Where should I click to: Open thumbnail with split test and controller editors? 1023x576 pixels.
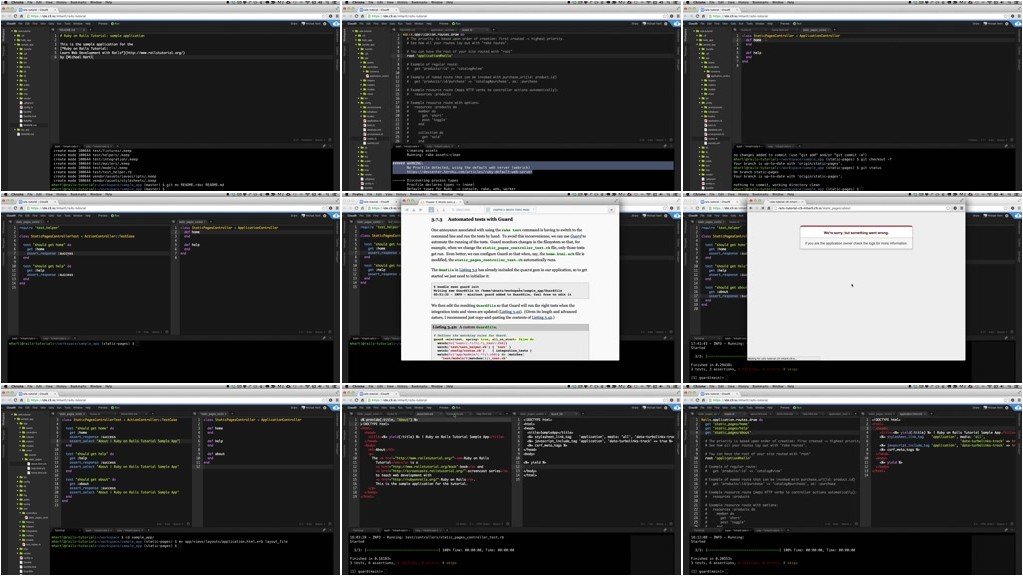[170, 288]
